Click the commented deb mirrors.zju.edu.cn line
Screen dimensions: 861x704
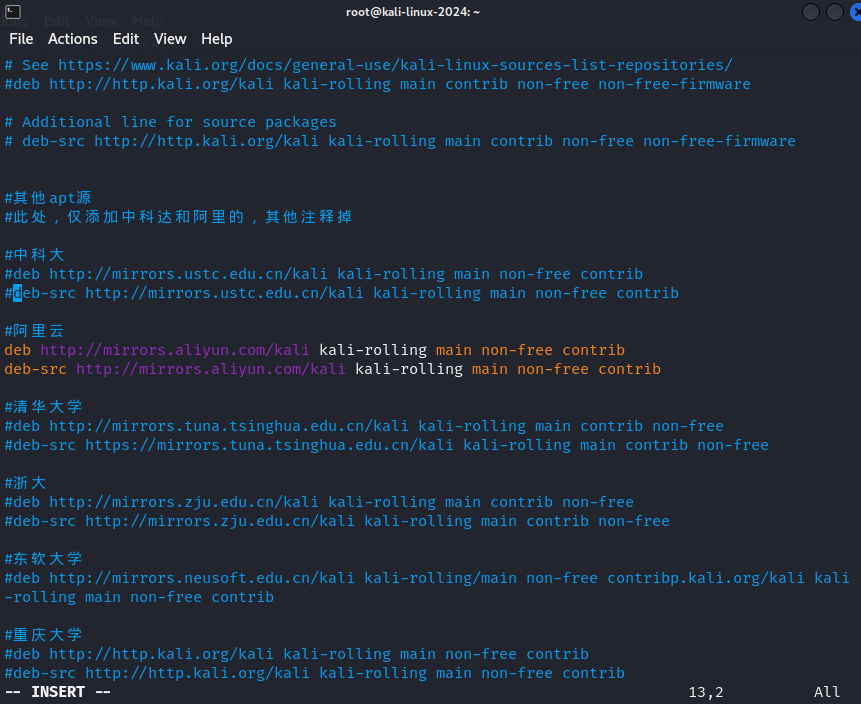coord(319,502)
